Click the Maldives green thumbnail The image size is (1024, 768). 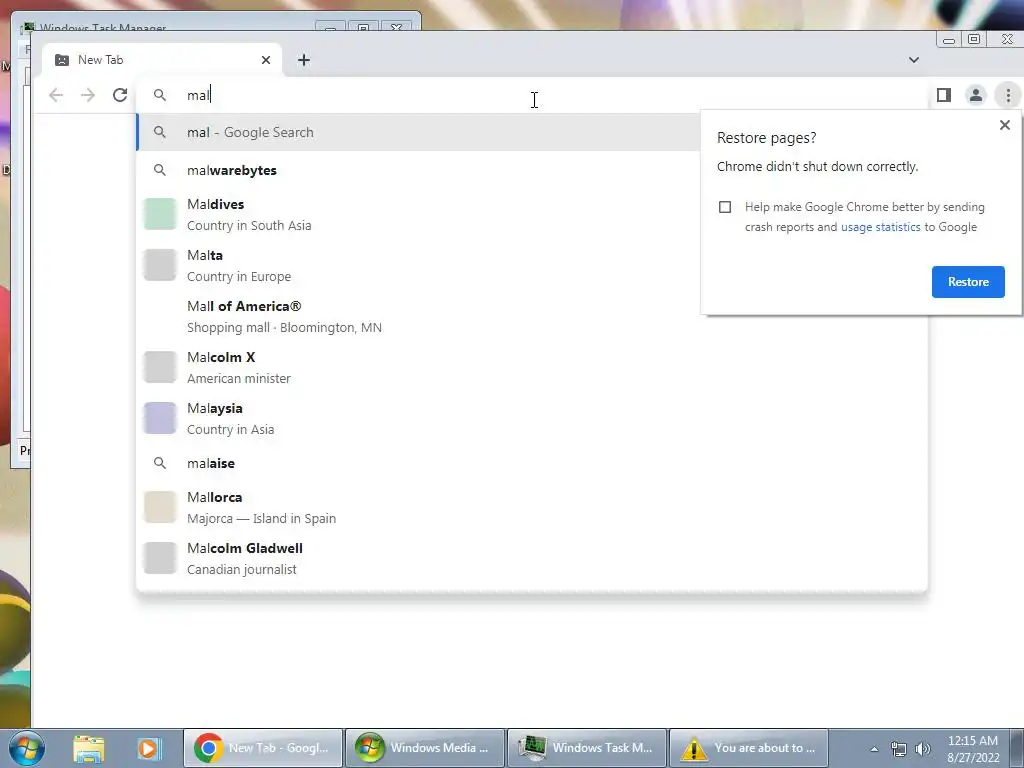160,214
